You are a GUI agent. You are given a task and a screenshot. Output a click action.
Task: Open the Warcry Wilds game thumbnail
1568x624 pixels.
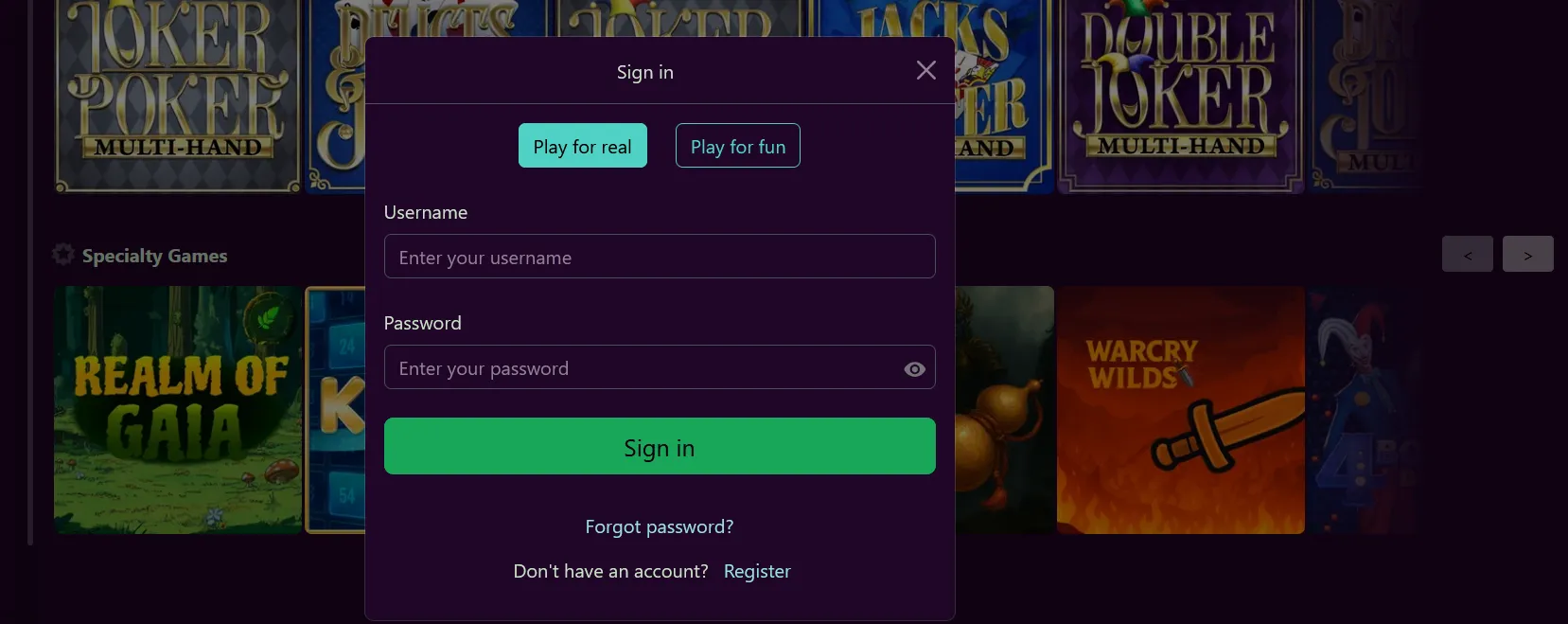[x=1179, y=409]
